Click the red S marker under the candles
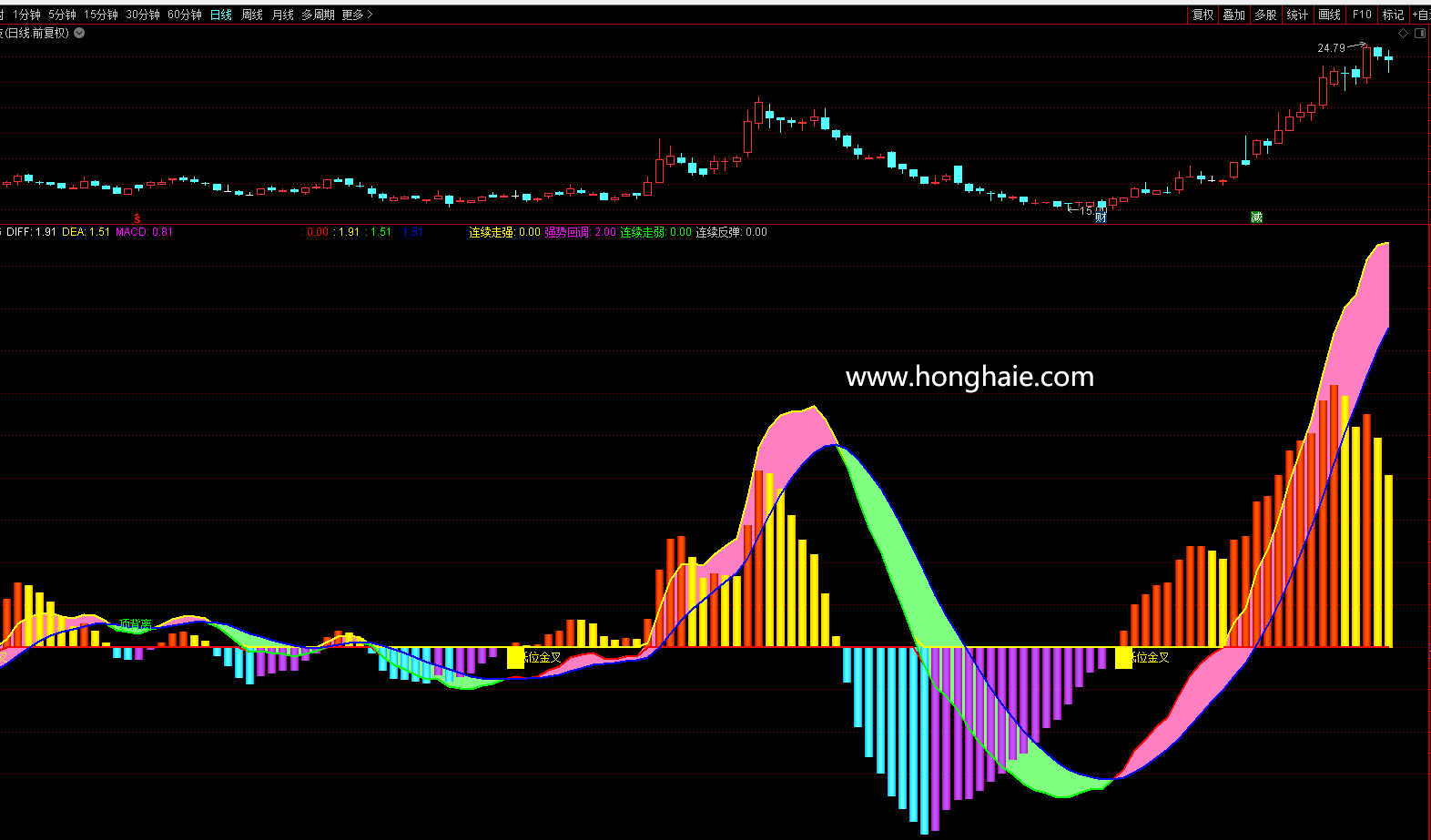 click(x=137, y=219)
